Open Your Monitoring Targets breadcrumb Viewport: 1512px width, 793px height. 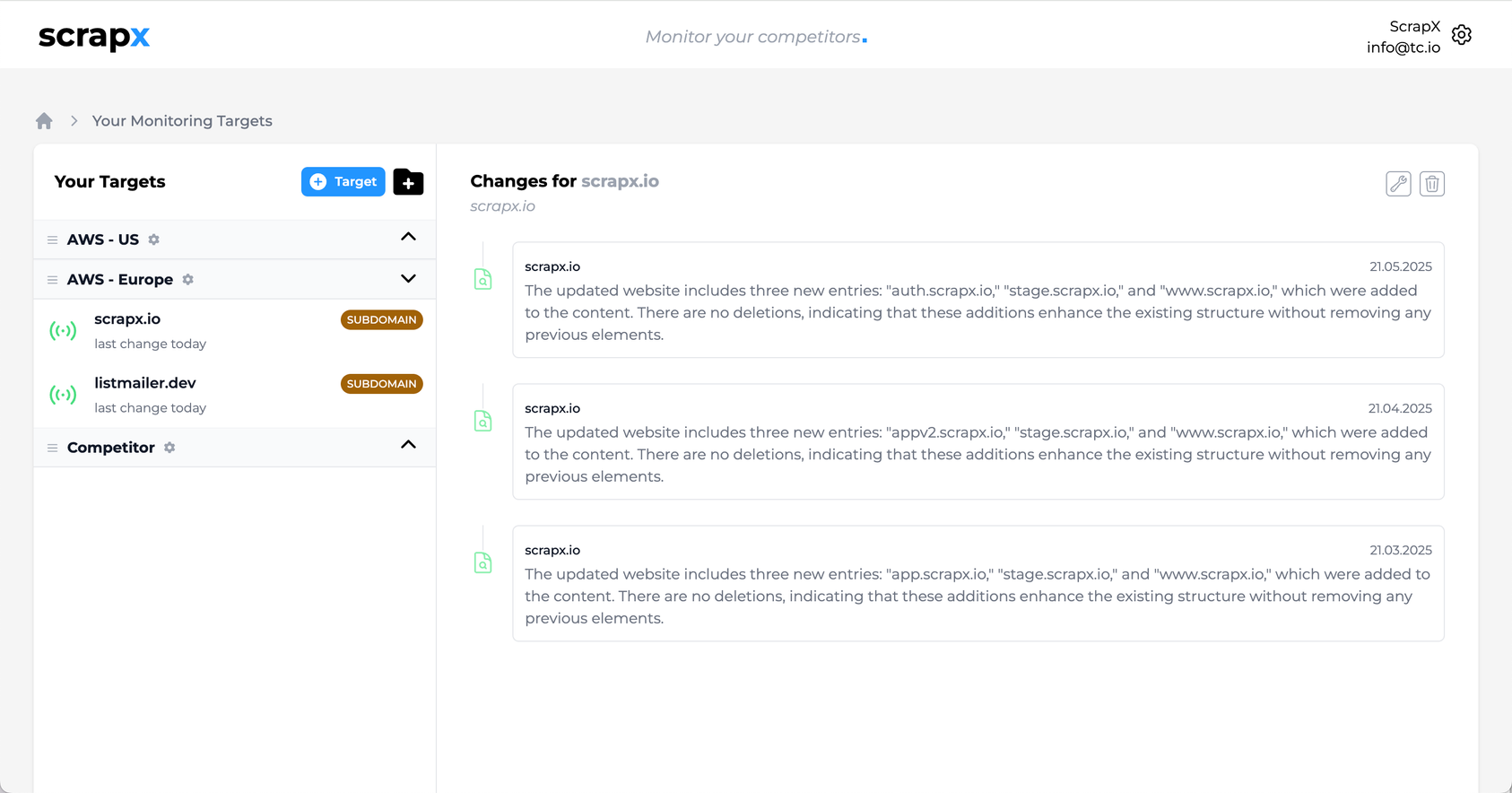(x=182, y=121)
